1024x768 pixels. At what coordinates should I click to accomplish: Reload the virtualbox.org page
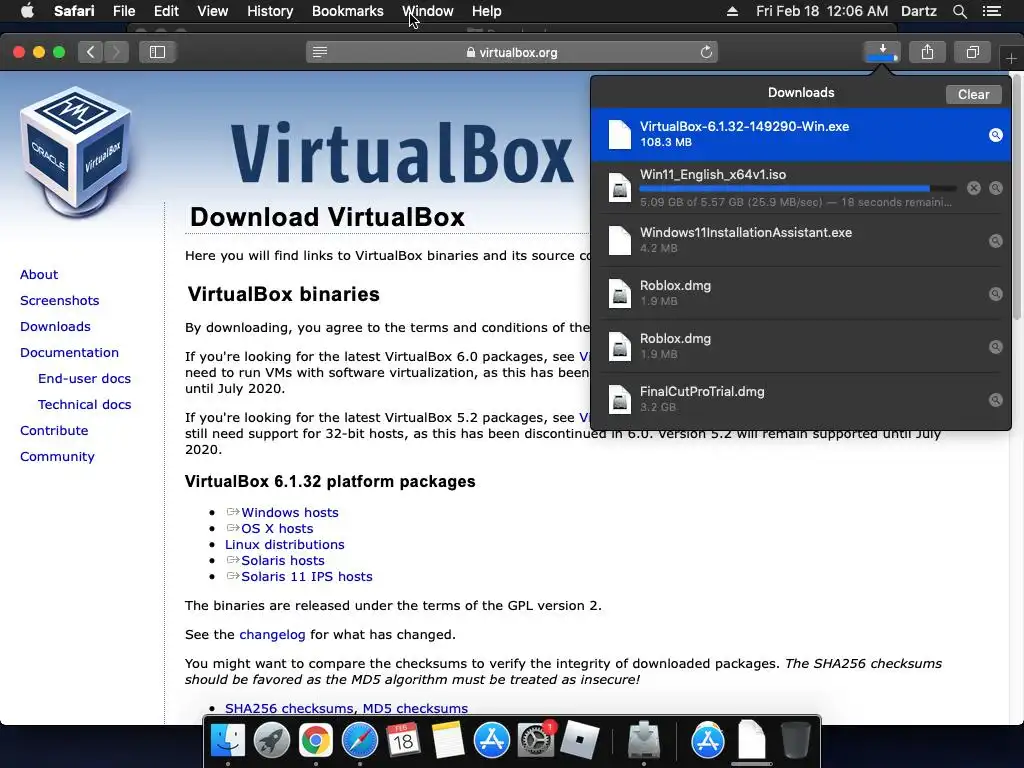706,52
